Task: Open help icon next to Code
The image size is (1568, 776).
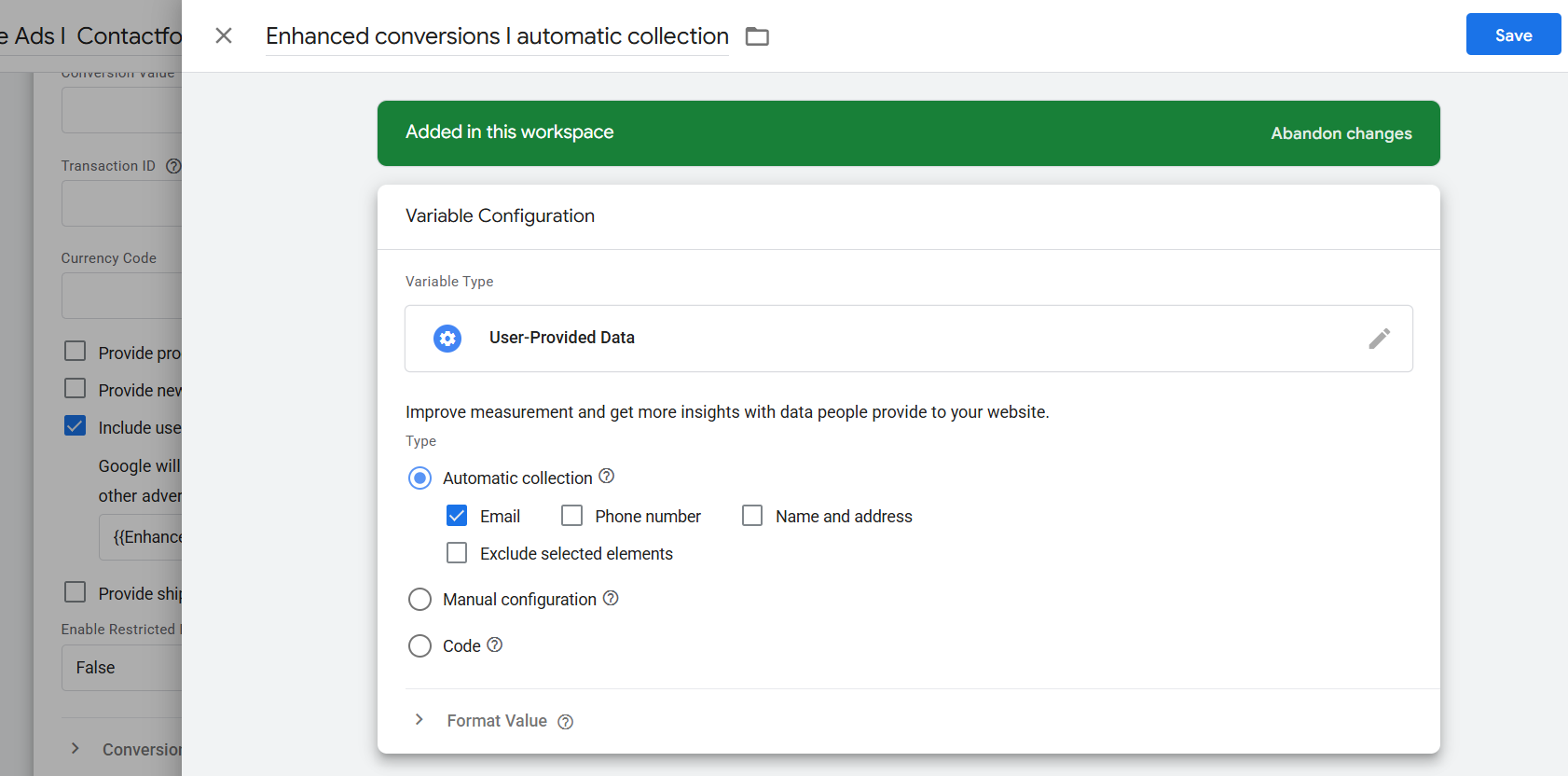Action: click(x=495, y=644)
